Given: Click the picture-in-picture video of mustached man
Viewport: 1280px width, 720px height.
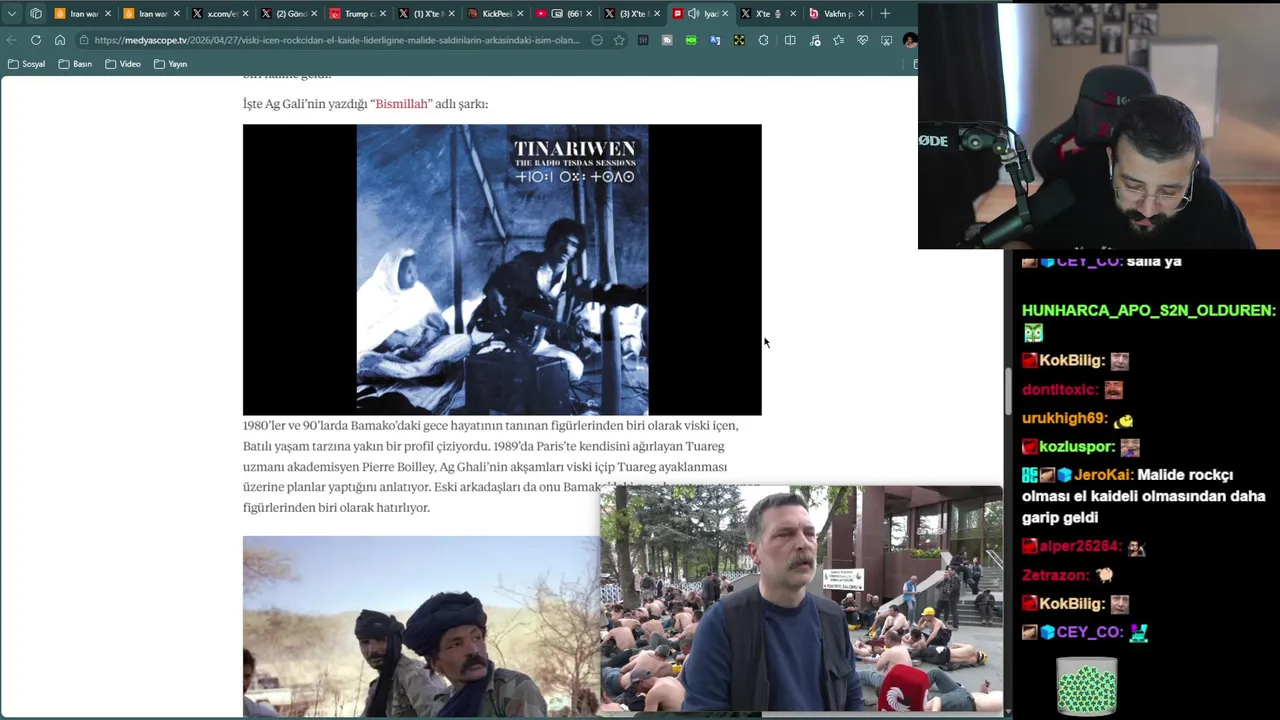Looking at the screenshot, I should [801, 599].
